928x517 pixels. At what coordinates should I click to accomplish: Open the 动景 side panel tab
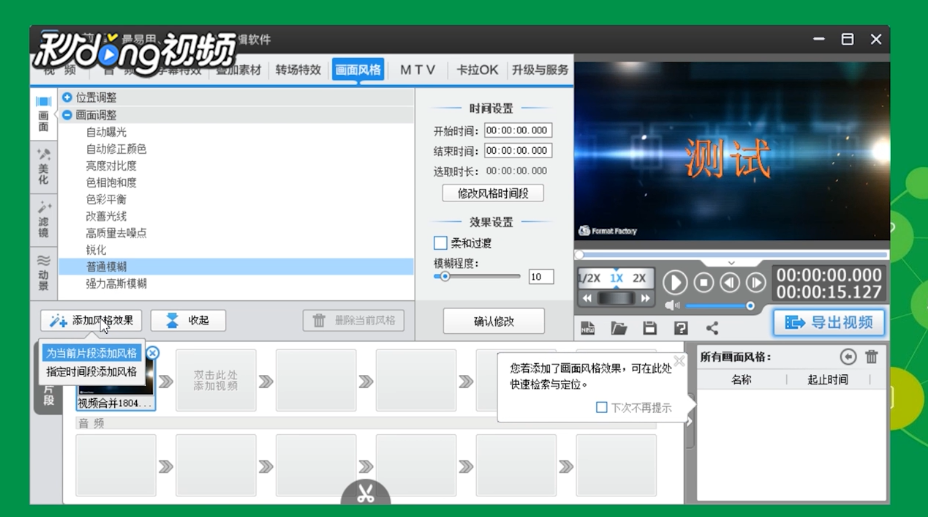[x=44, y=272]
